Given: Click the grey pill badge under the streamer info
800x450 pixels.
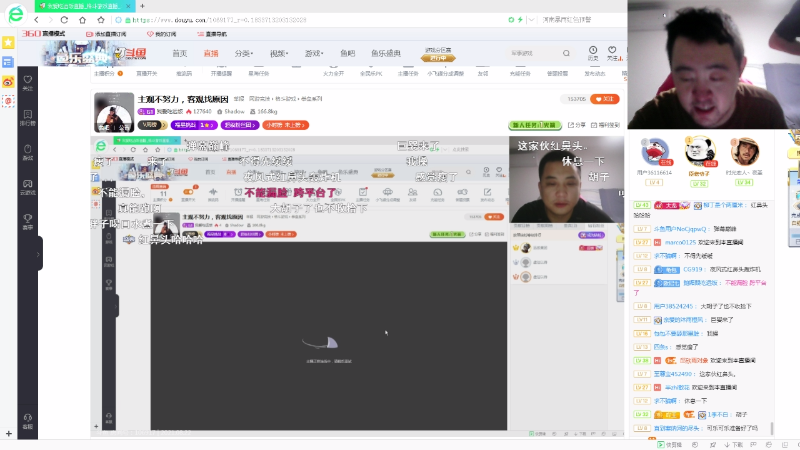Looking at the screenshot, I should coord(152,125).
